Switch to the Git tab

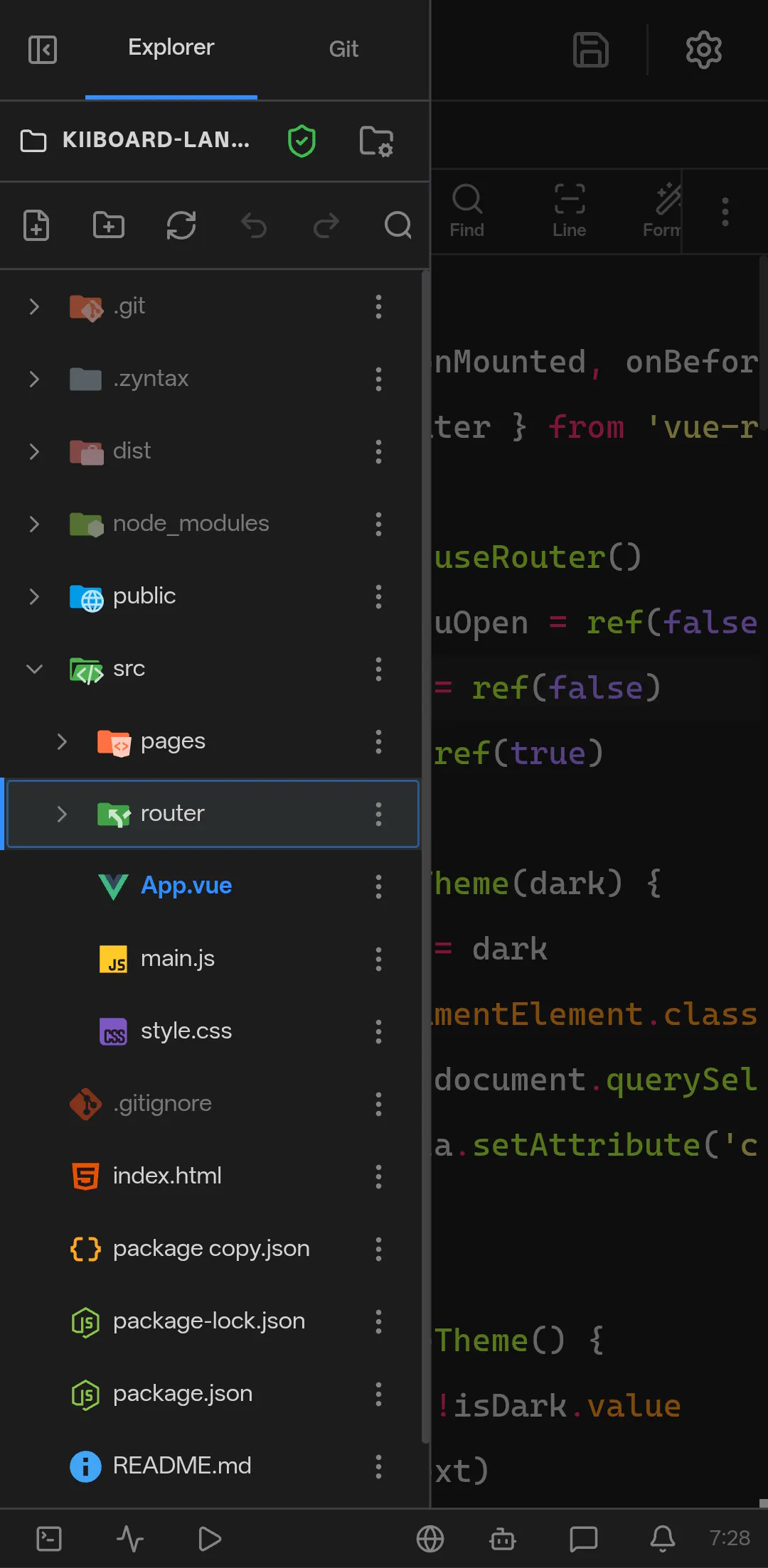[x=343, y=49]
